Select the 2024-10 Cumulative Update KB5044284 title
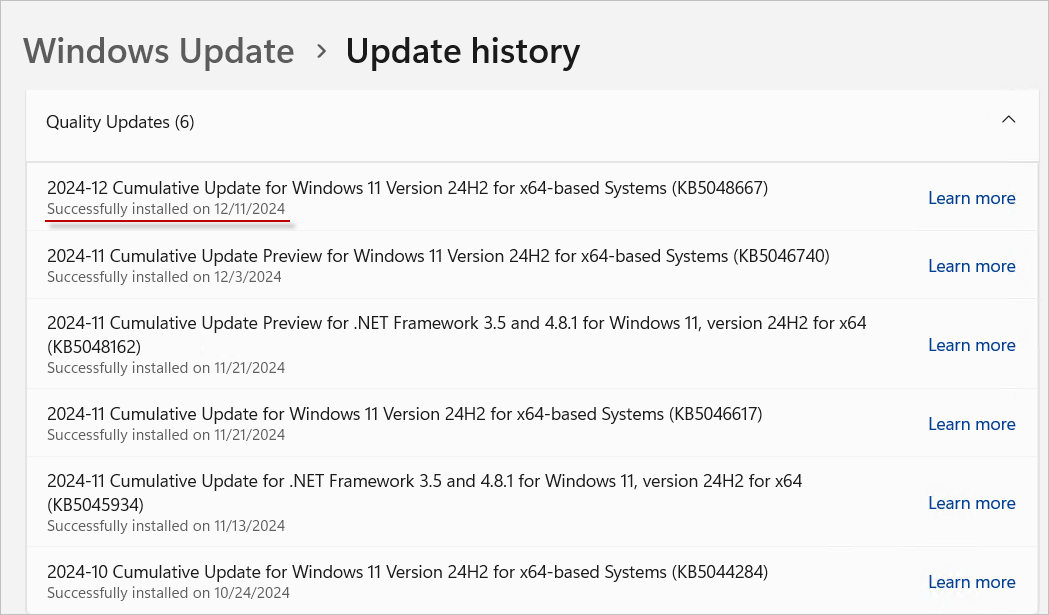The height and width of the screenshot is (615, 1049). [x=407, y=572]
